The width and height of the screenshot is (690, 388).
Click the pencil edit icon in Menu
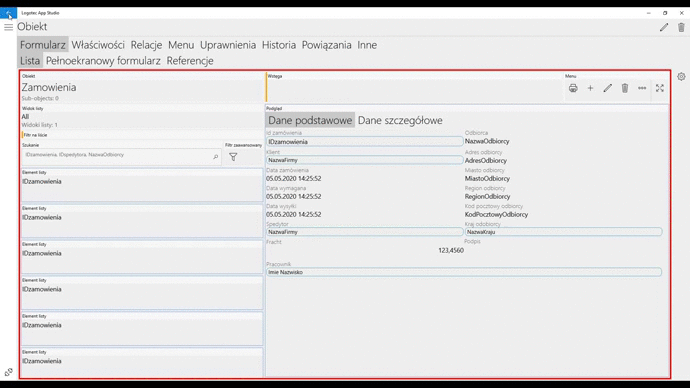(608, 88)
